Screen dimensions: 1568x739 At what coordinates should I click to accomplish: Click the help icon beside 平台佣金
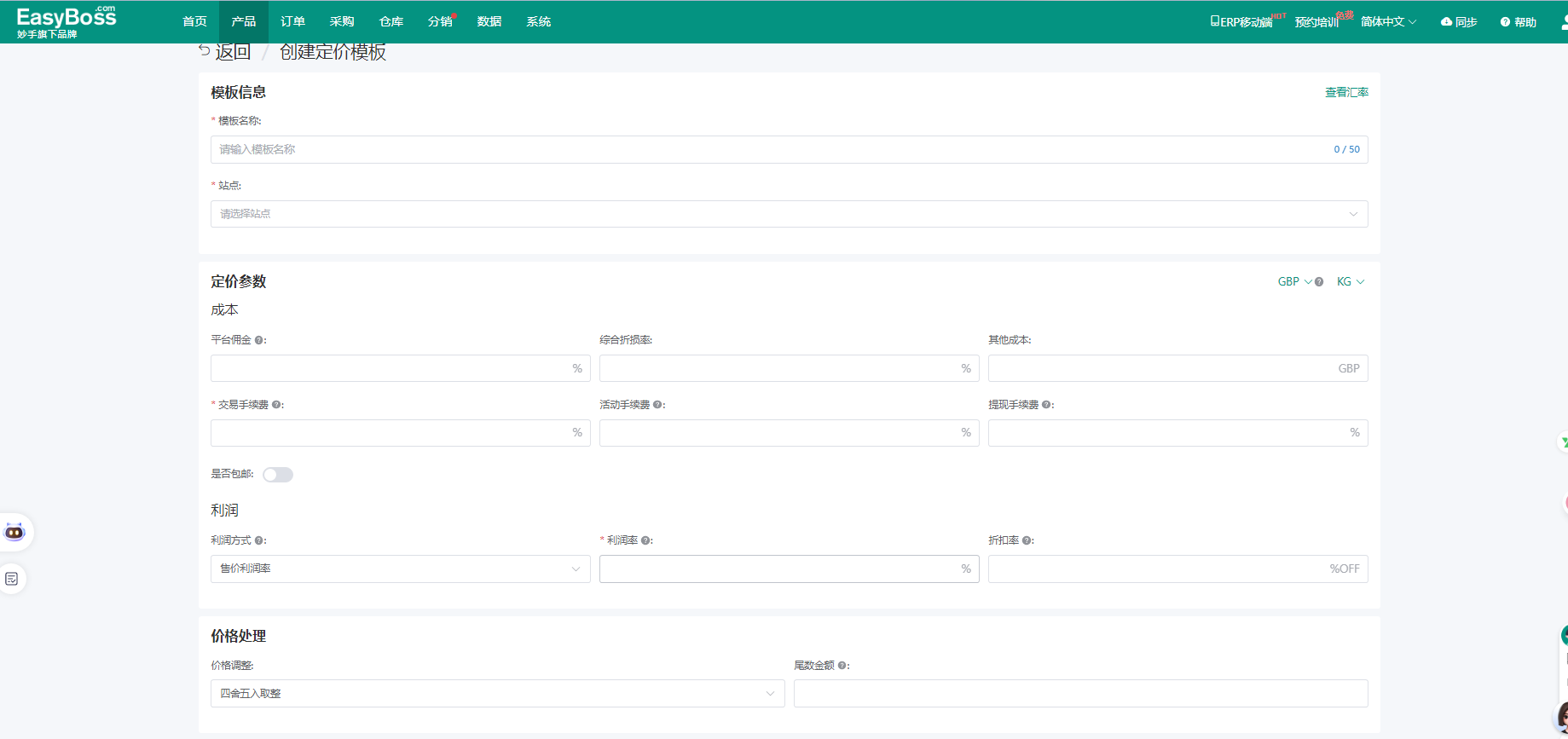click(x=259, y=340)
